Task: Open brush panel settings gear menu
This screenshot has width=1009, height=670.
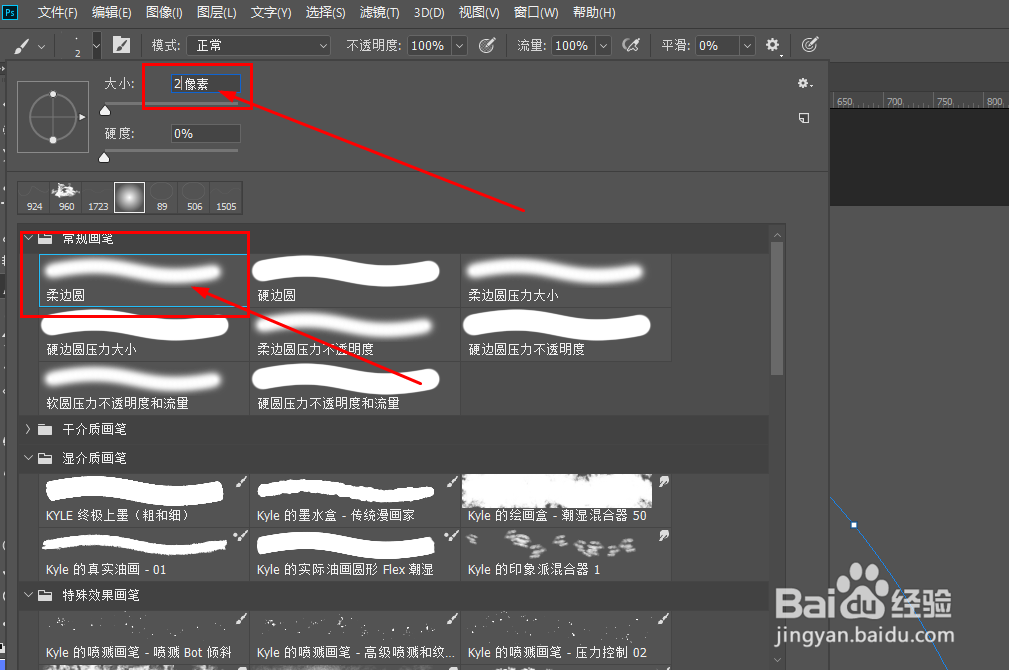Action: click(805, 84)
